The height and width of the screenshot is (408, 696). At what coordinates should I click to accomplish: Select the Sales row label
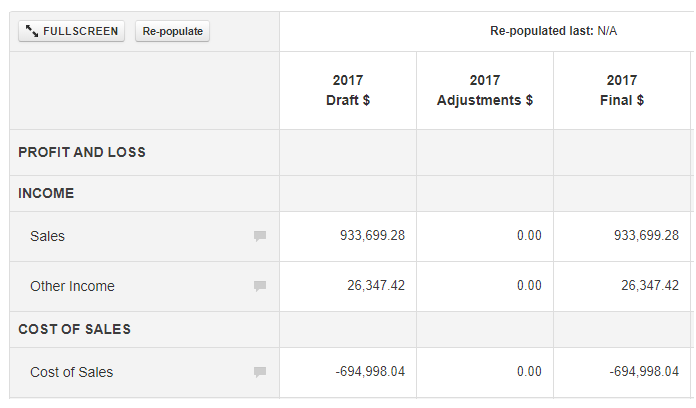click(x=47, y=236)
